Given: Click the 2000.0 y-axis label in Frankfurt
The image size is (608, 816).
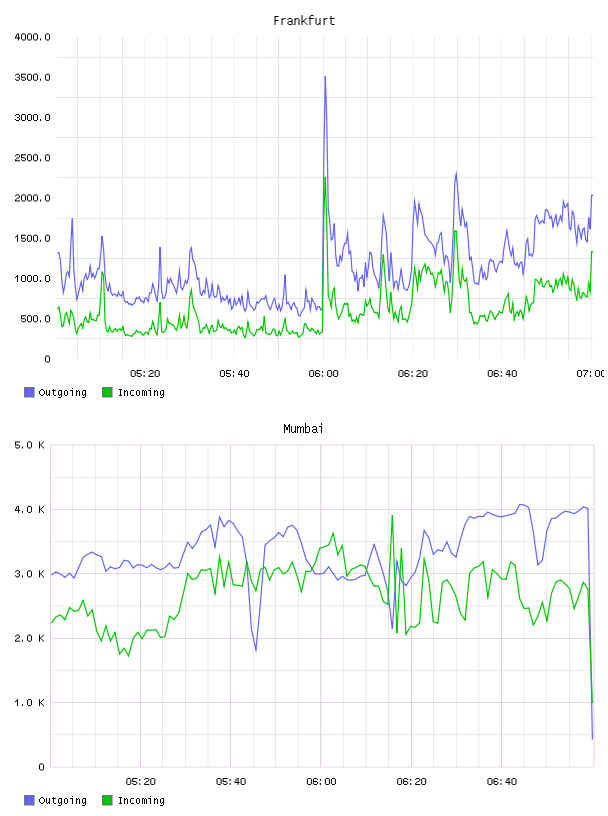Looking at the screenshot, I should (32, 198).
